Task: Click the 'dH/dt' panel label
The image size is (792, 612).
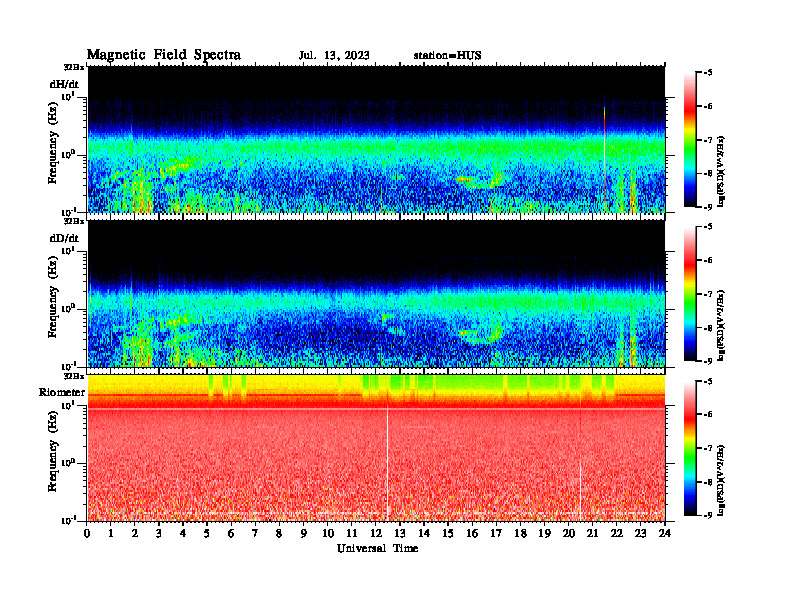Action: (x=64, y=84)
